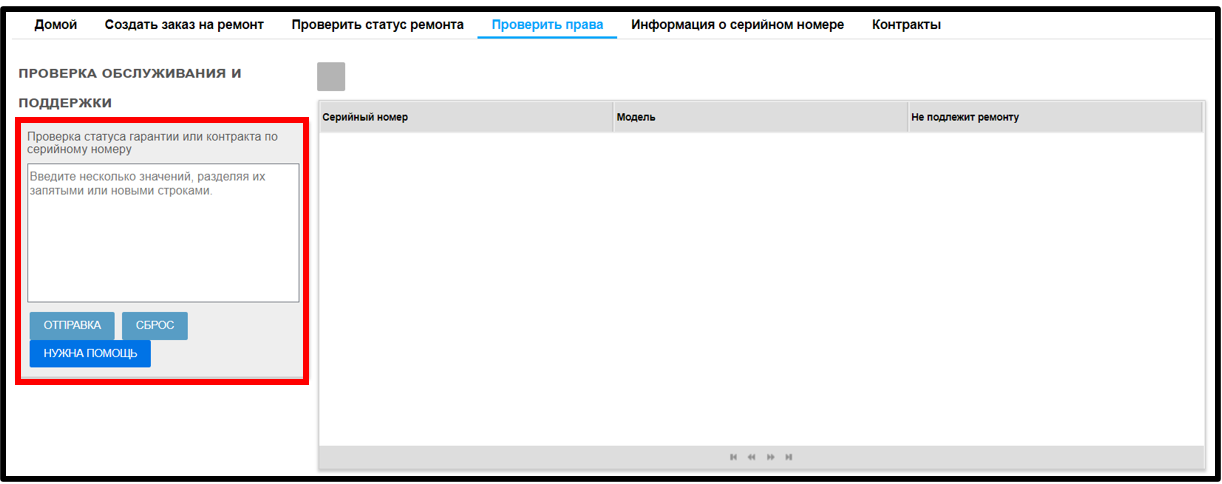
Task: Go to Создать заказ на ремонт tab
Action: point(184,24)
